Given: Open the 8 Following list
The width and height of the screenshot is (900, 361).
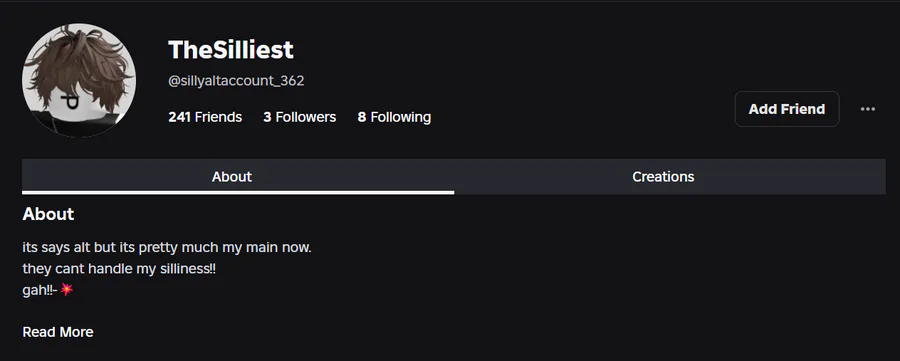Looking at the screenshot, I should (x=394, y=117).
